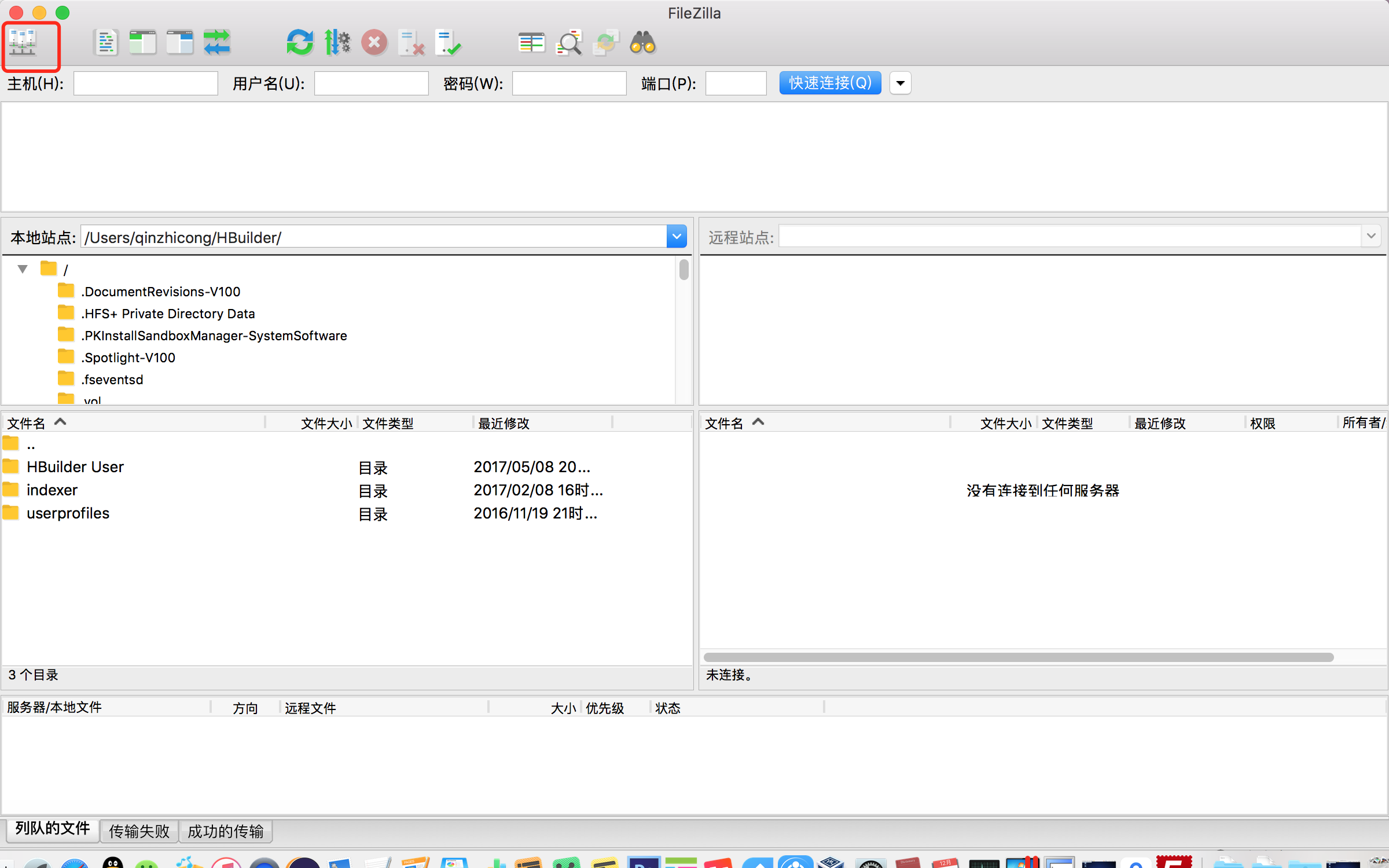This screenshot has height=868, width=1389.
Task: Sort remote files by 文件名 column
Action: pos(825,423)
